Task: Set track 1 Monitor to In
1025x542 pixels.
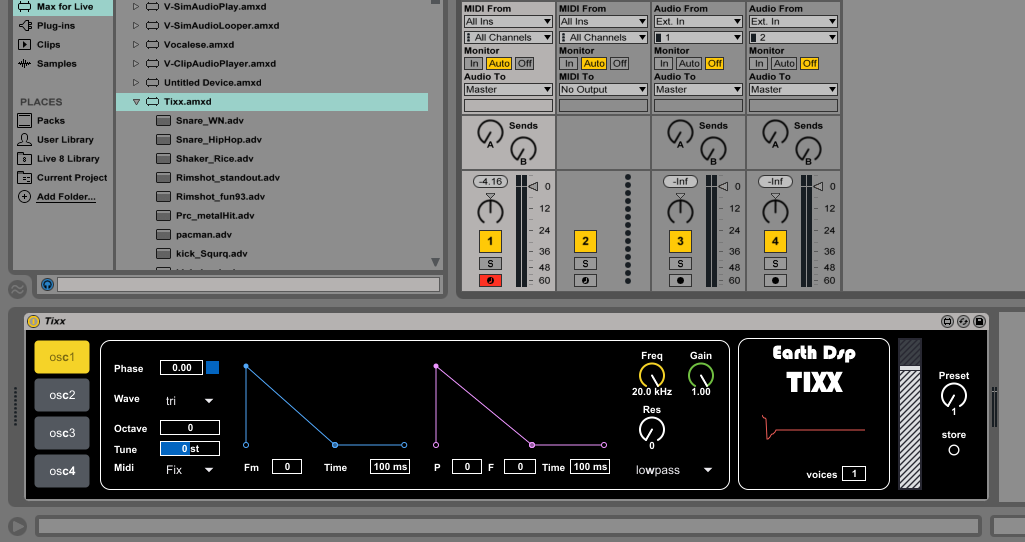Action: [x=473, y=63]
